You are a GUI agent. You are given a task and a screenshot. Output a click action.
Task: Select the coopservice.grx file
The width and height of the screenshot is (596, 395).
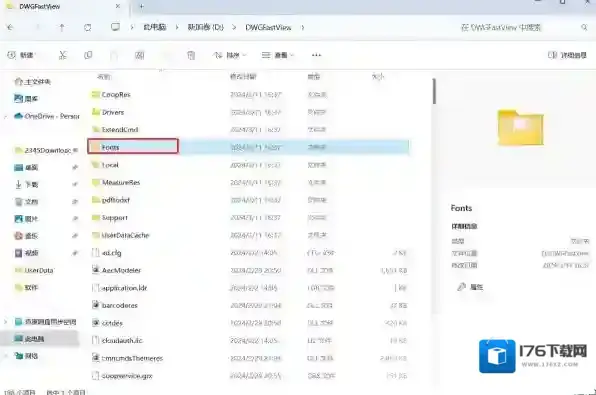[x=122, y=376]
